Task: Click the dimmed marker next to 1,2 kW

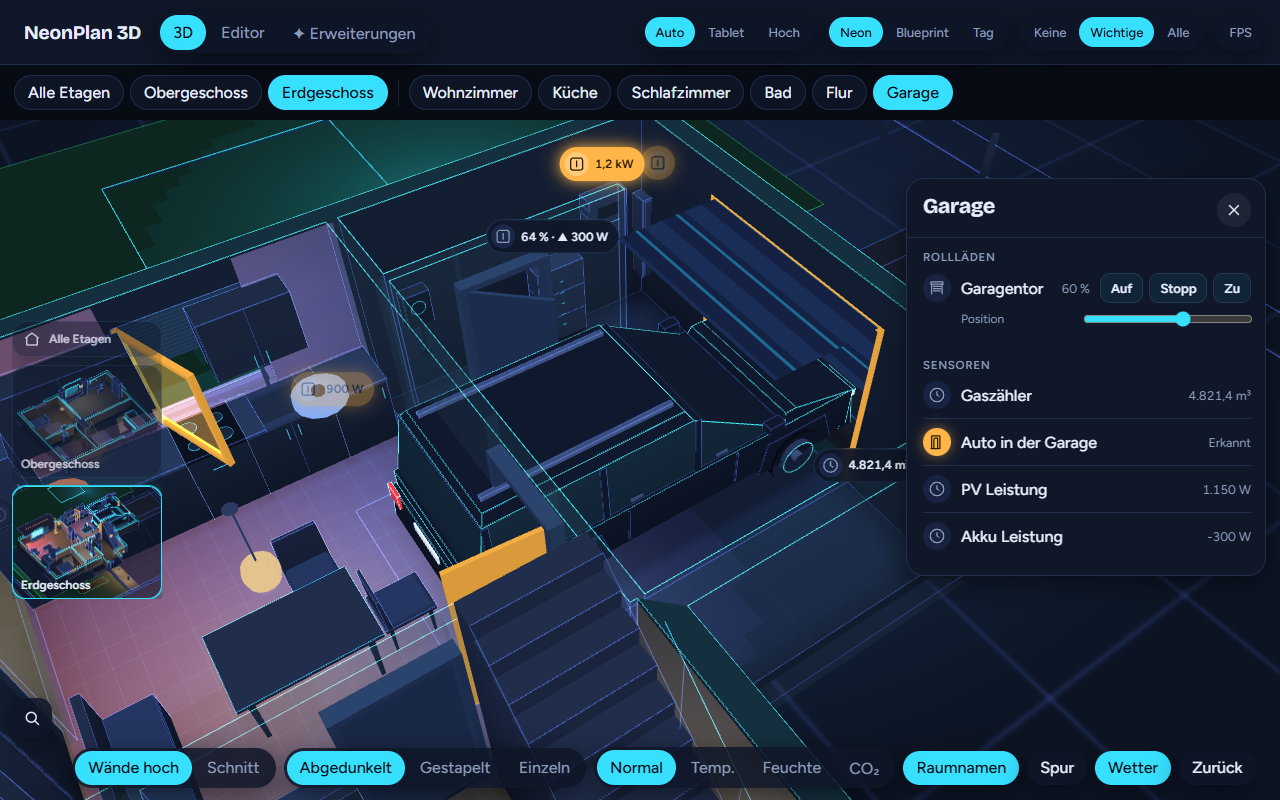Action: [657, 163]
